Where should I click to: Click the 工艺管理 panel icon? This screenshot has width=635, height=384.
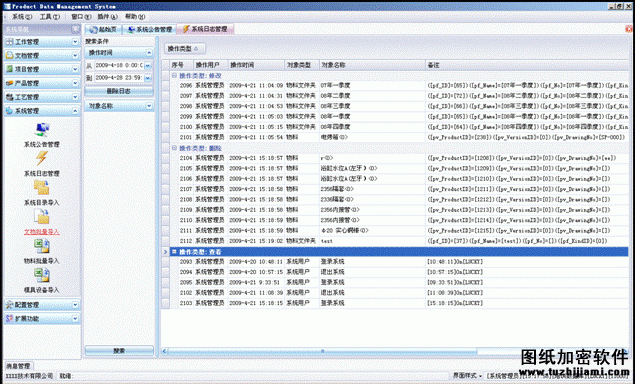(x=9, y=97)
